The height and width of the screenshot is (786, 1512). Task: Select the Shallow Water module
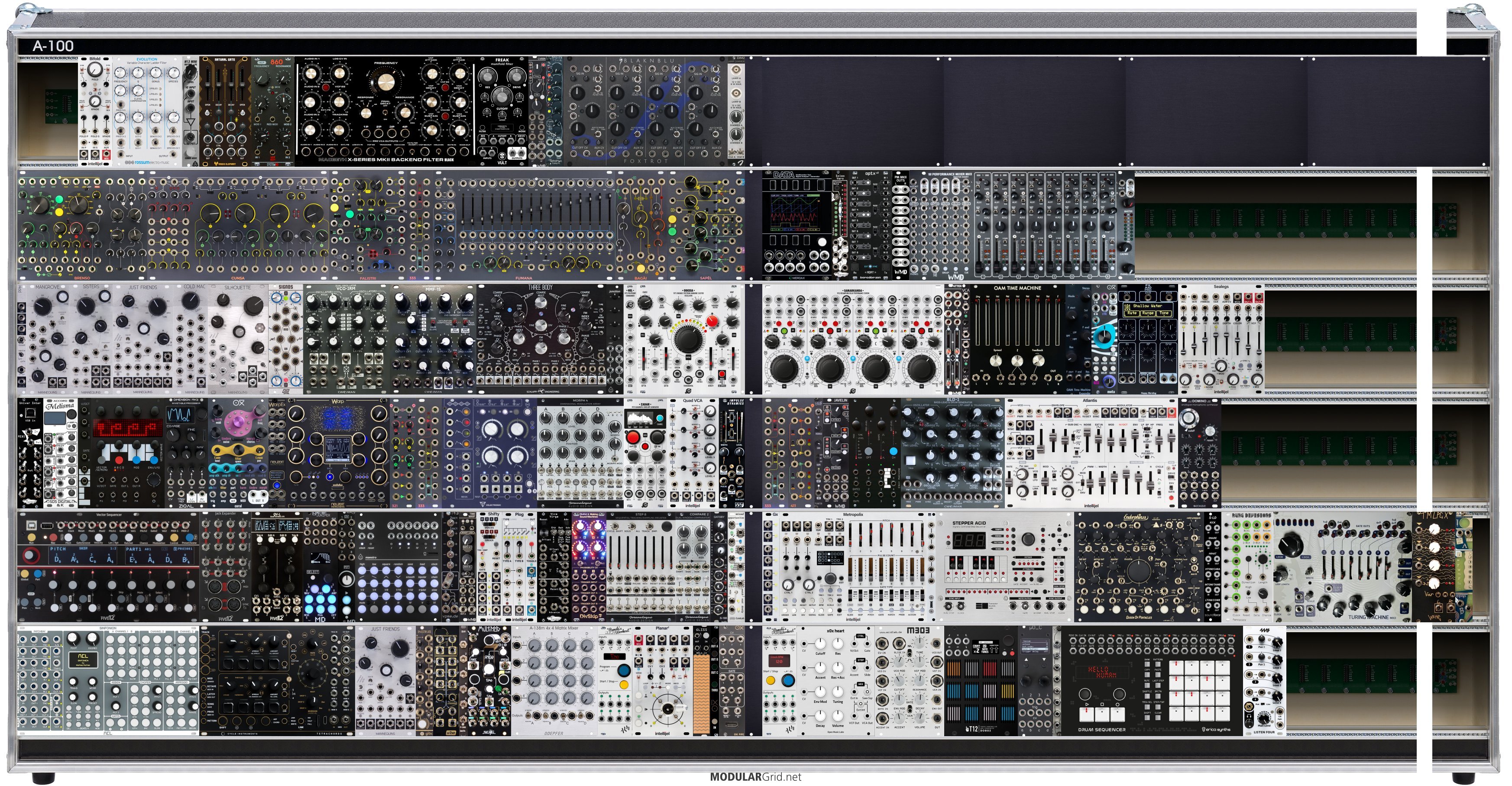1147,339
